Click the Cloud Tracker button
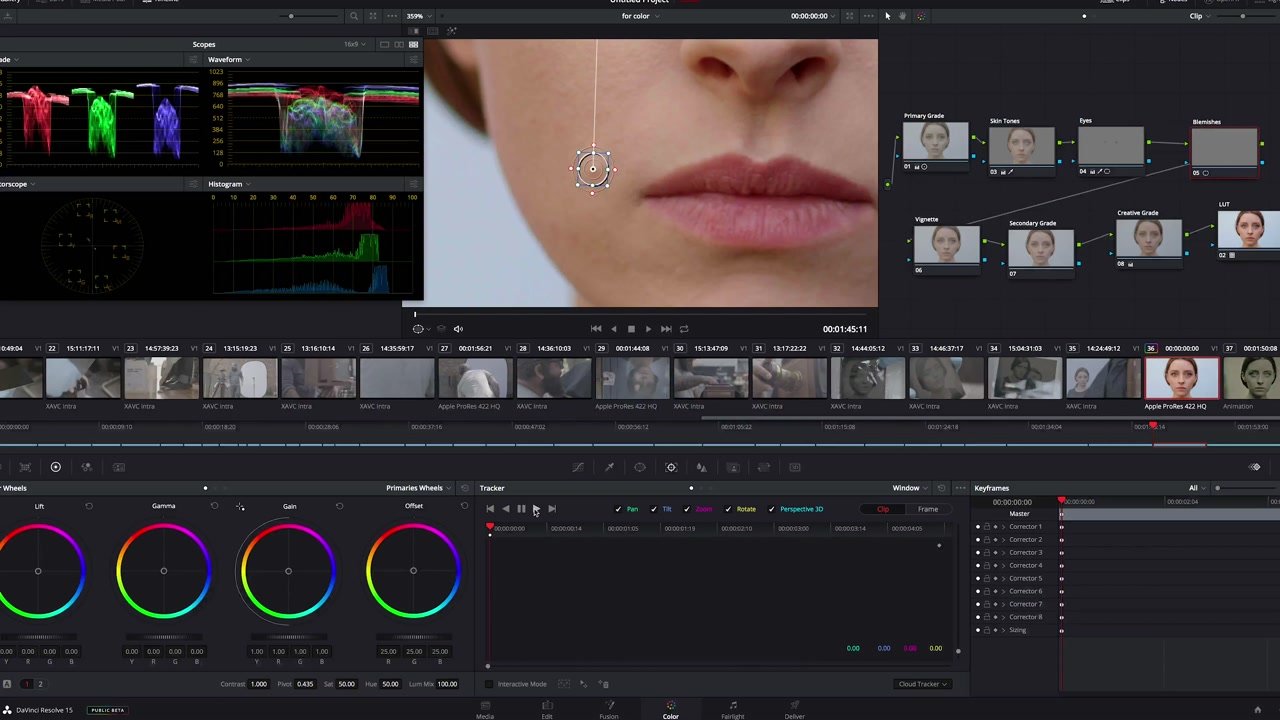The width and height of the screenshot is (1280, 720). pos(921,684)
